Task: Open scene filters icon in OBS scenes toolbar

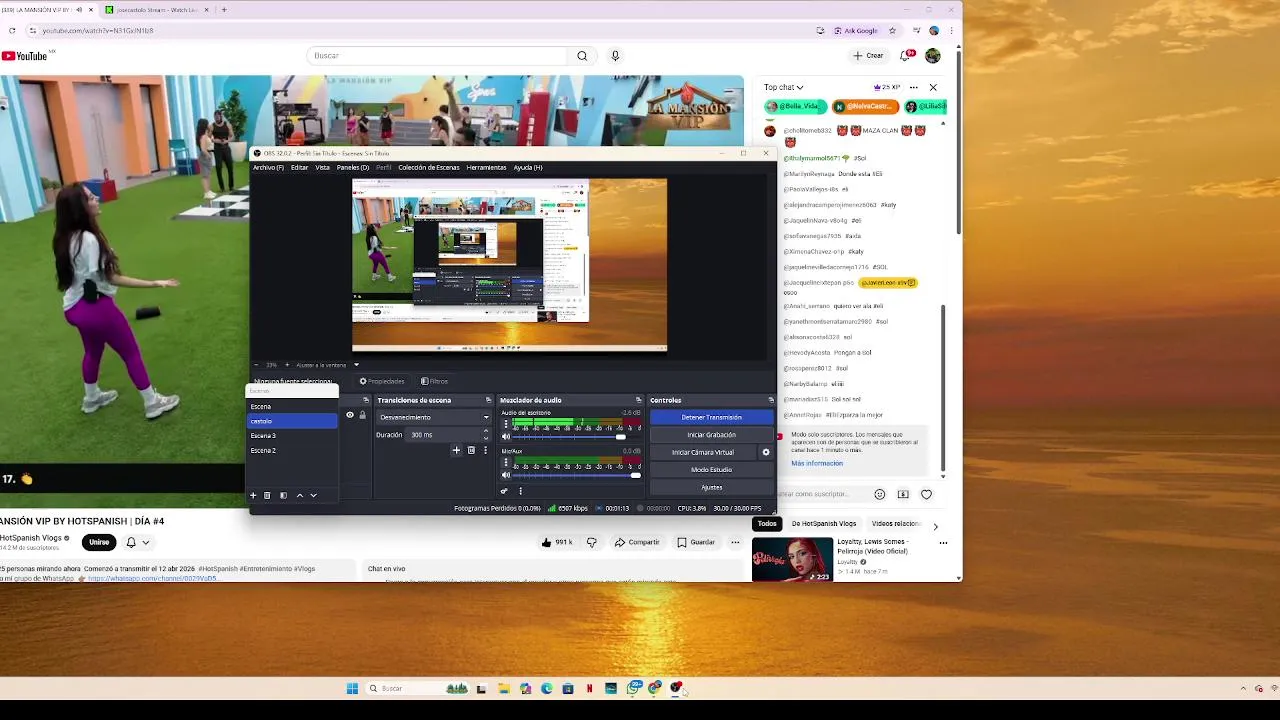Action: [283, 495]
